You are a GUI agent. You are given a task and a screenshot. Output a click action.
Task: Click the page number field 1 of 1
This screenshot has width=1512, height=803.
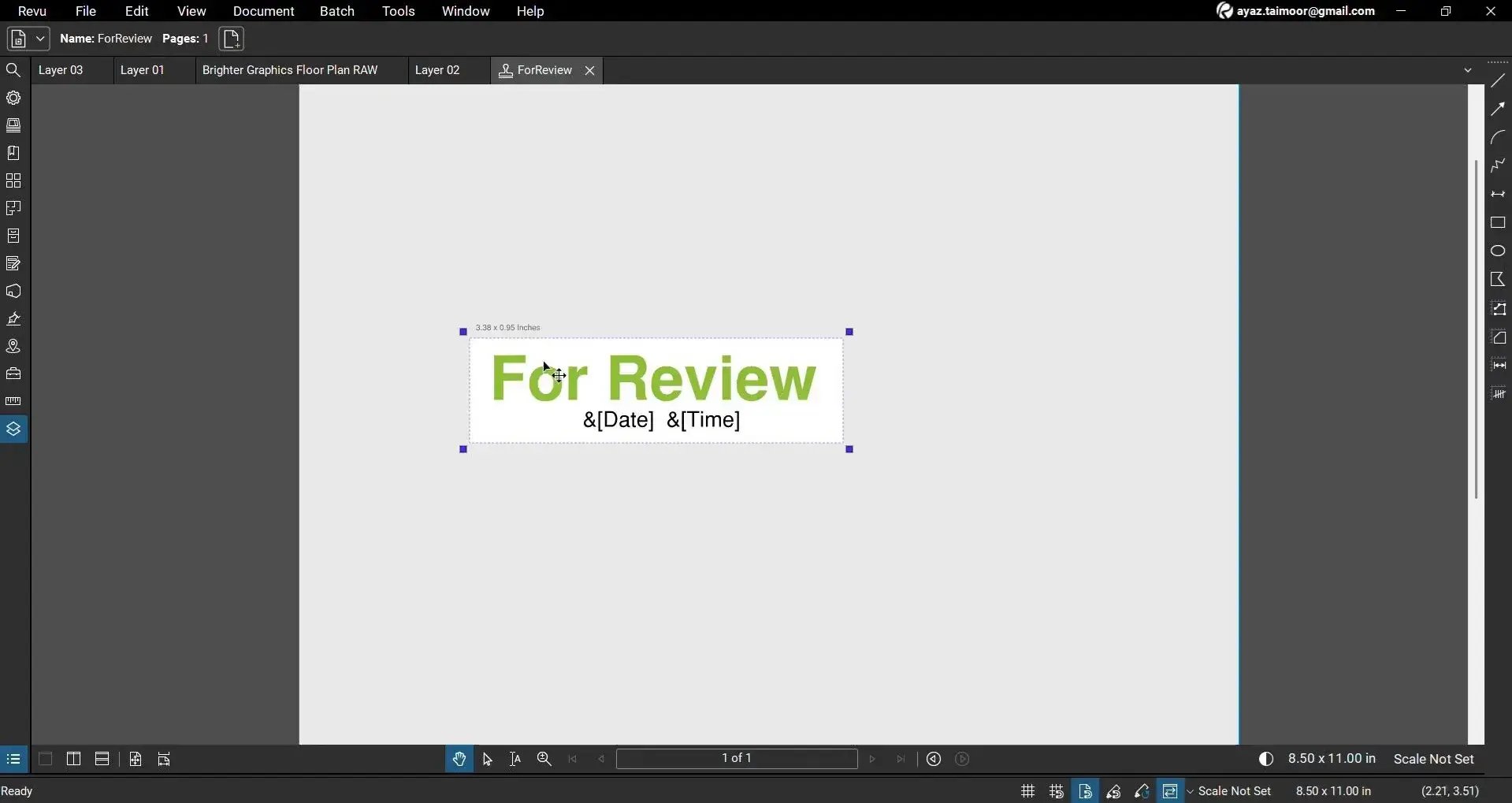(x=737, y=758)
